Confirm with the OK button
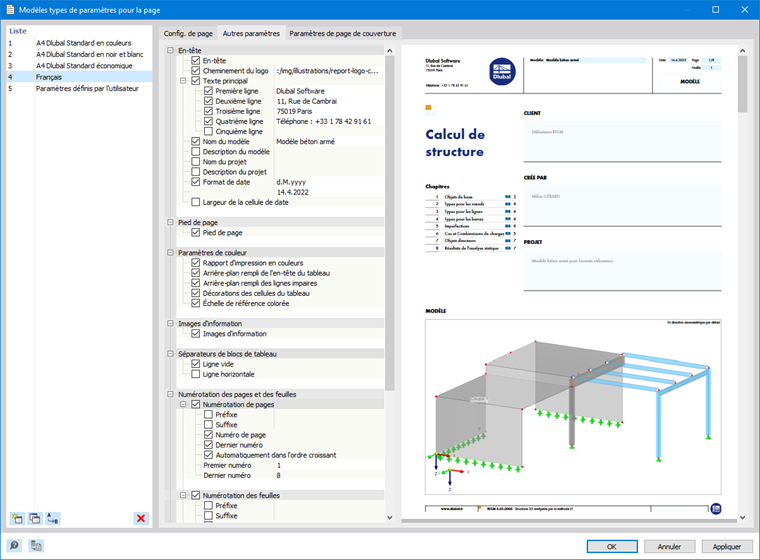Screen dimensions: 760x560 coord(612,546)
